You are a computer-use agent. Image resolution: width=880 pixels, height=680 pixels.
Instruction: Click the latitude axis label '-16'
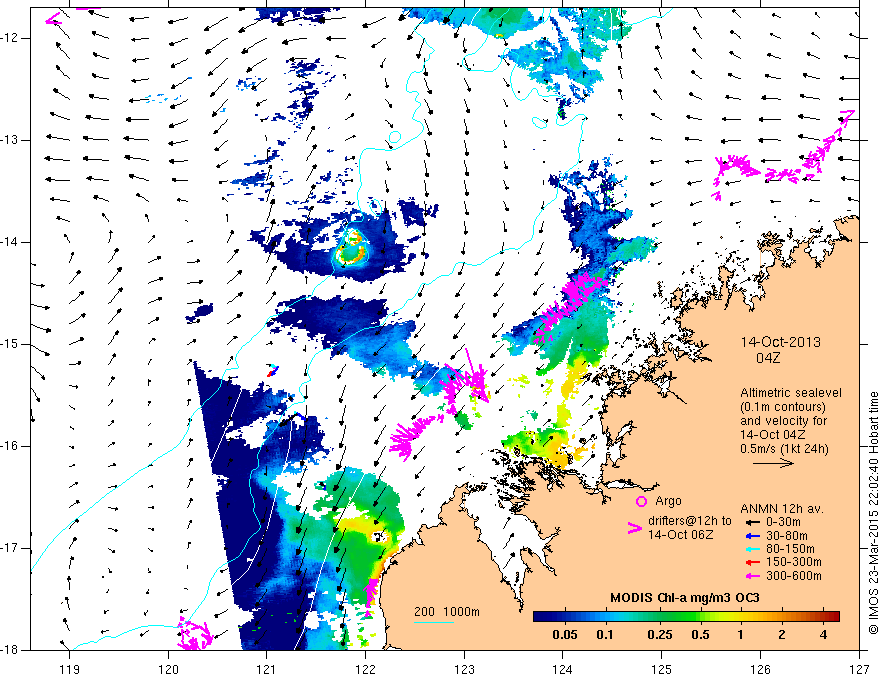(x=11, y=446)
